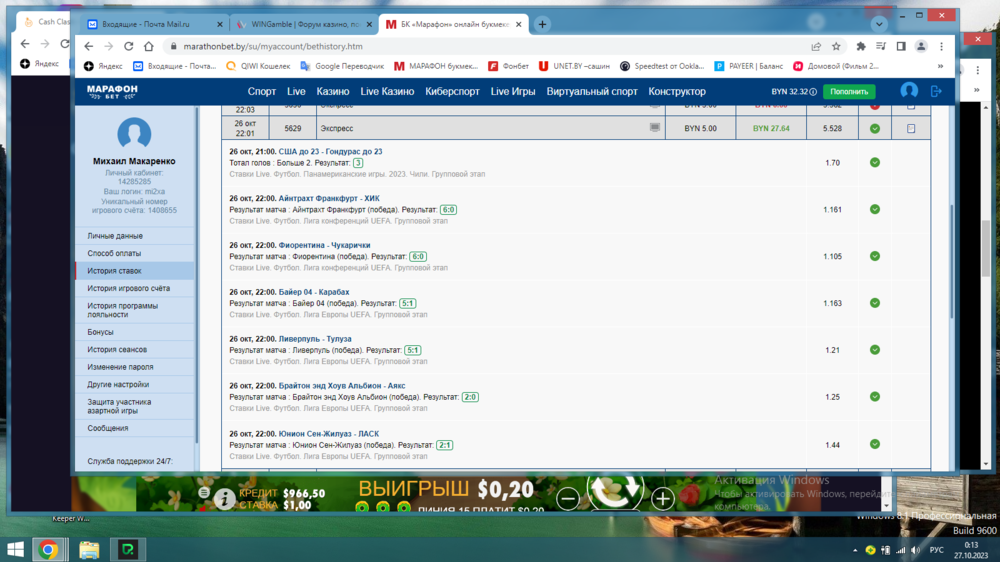The width and height of the screenshot is (1000, 562).
Task: Click the balance info icon next to BYN 32.32
Action: click(813, 92)
